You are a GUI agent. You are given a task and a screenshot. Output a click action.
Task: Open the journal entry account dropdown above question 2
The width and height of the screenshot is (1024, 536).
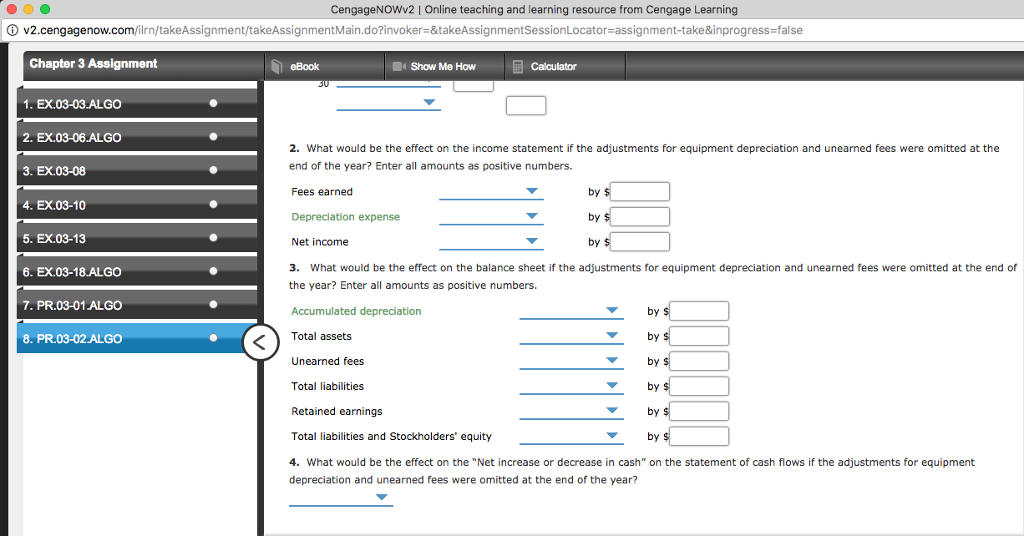389,102
